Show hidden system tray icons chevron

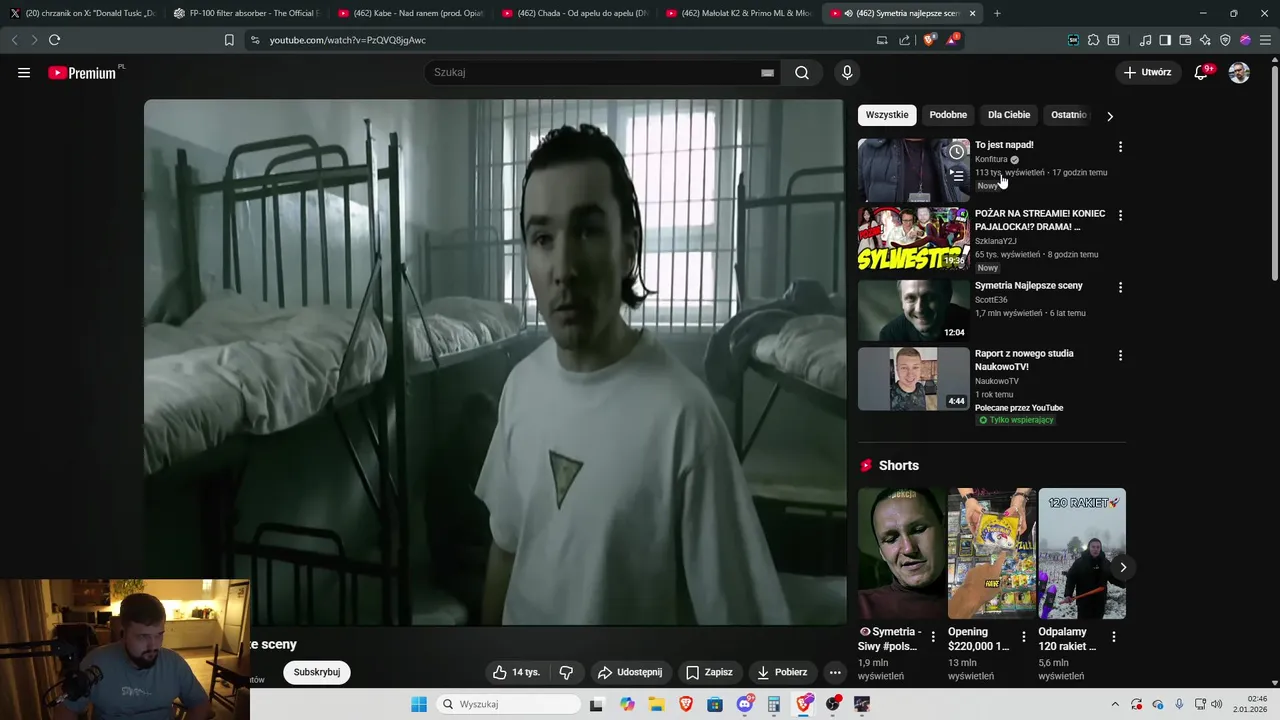1115,704
